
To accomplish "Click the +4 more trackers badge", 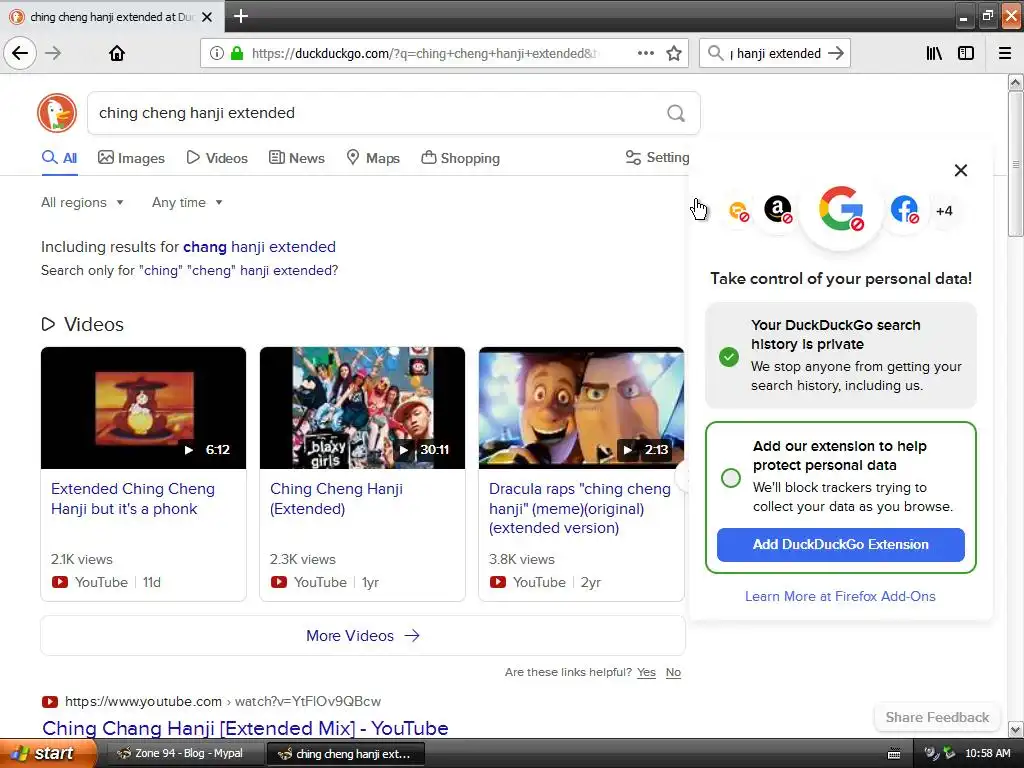I will [x=944, y=211].
